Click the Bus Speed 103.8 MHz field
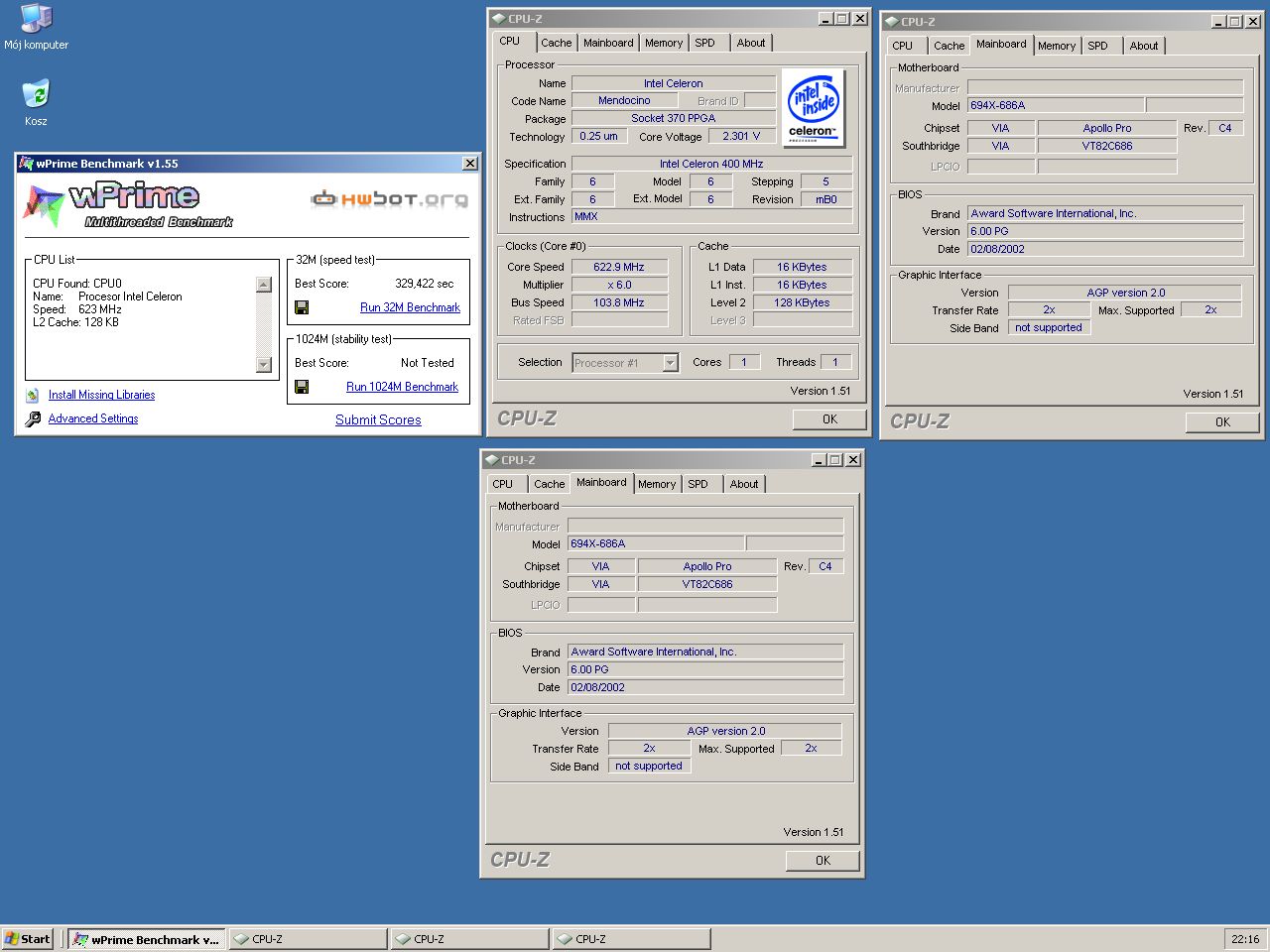 coord(619,302)
